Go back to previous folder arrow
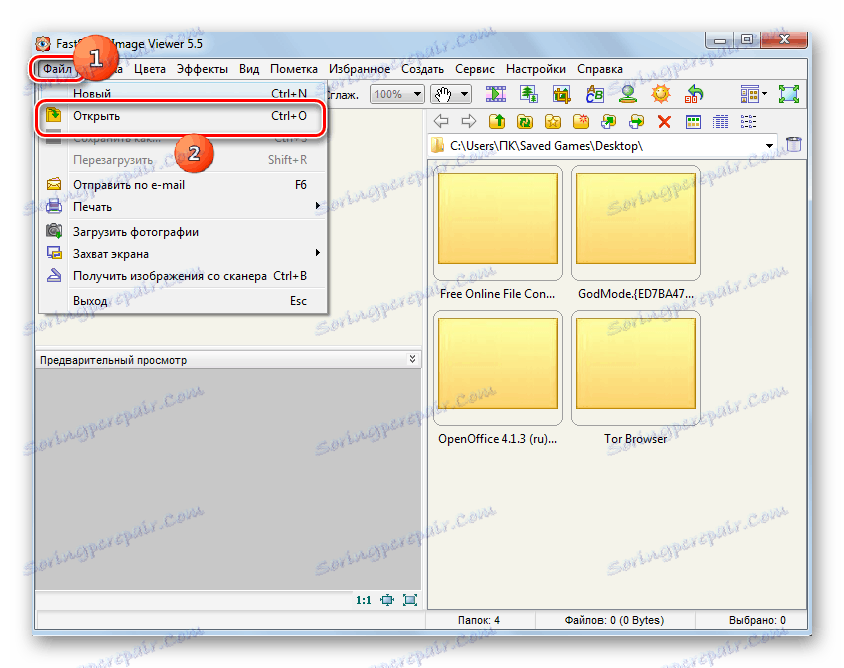This screenshot has height=668, width=844. (x=441, y=121)
